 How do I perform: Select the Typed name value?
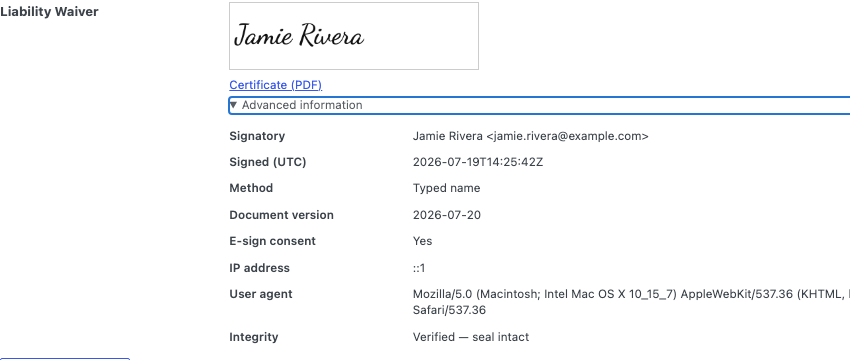pos(446,188)
